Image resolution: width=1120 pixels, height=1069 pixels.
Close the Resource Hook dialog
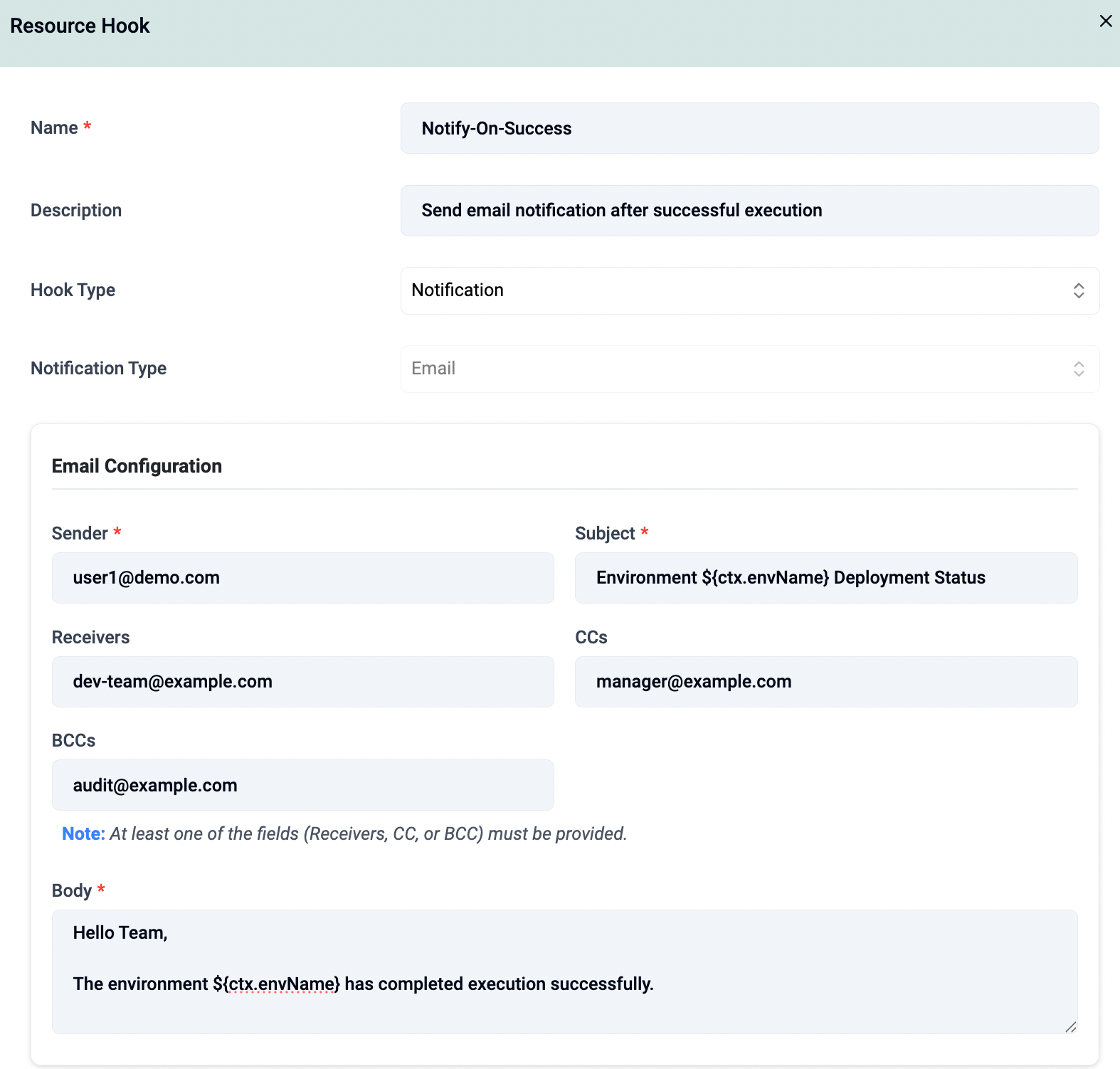[1105, 21]
